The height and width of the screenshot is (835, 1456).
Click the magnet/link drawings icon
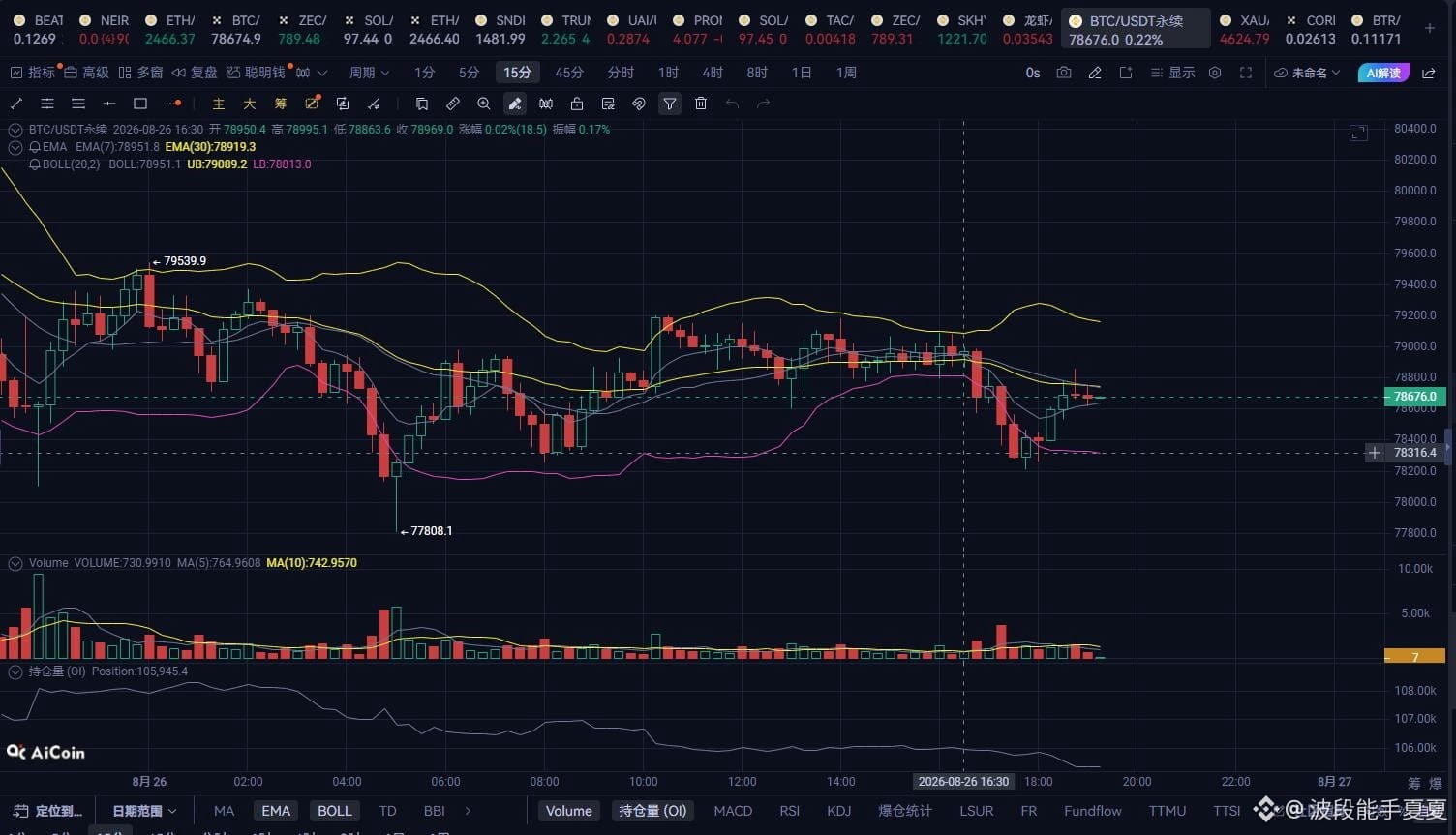[x=639, y=104]
